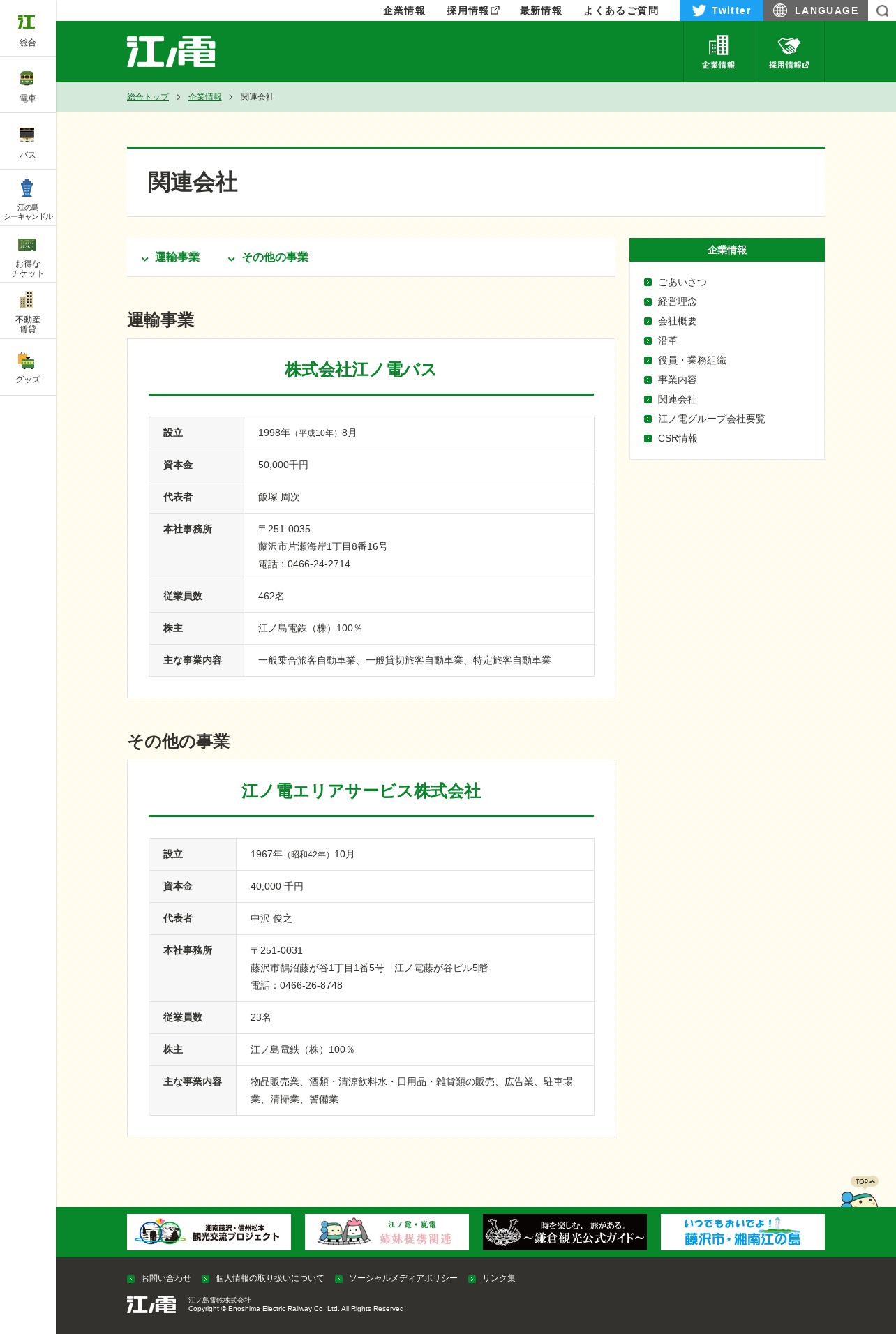Open ソーシャルメディアポリシー footer link
Screen dimensions: 896x1334
403,1278
